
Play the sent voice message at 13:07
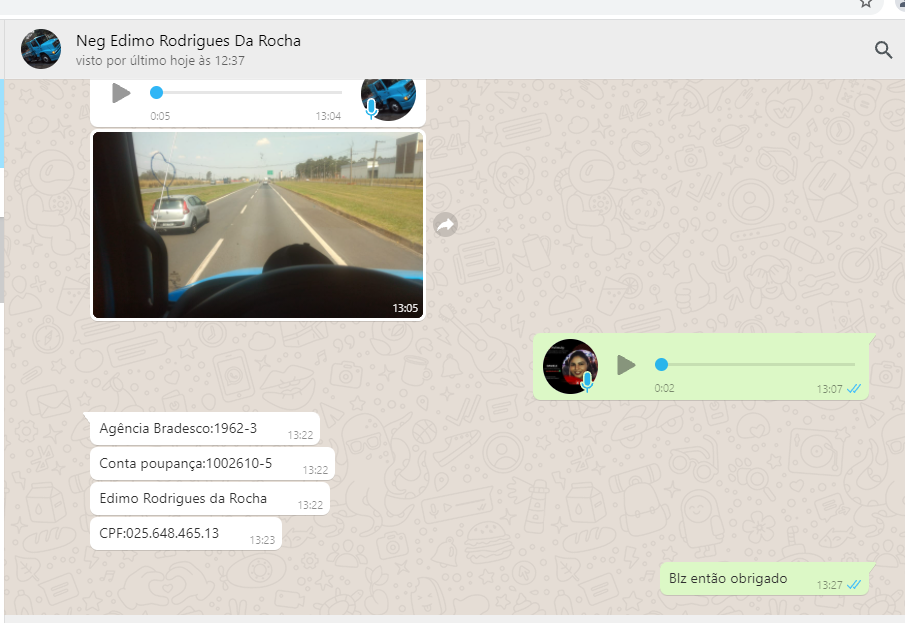point(626,365)
